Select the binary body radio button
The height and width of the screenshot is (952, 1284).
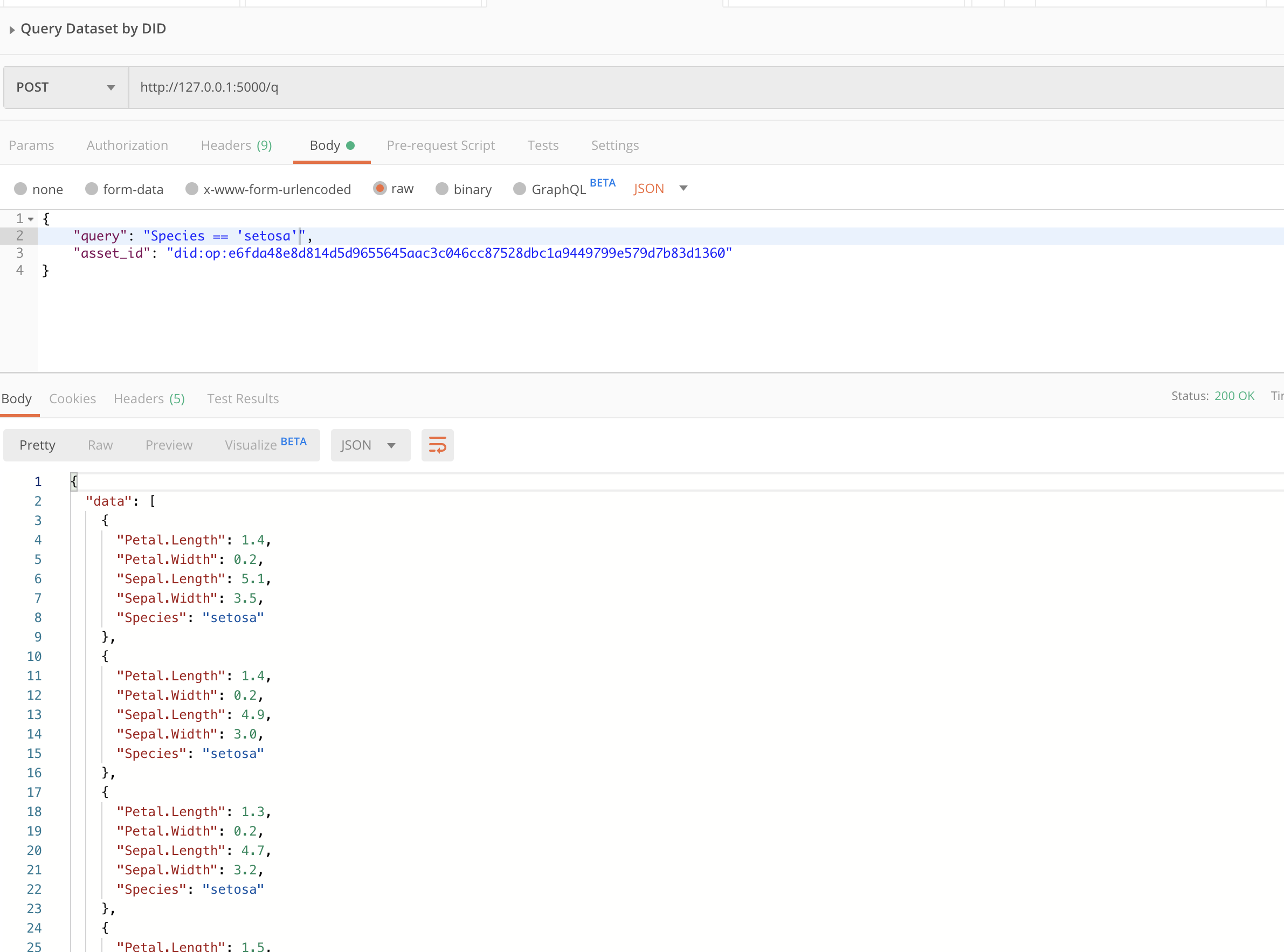(x=442, y=189)
